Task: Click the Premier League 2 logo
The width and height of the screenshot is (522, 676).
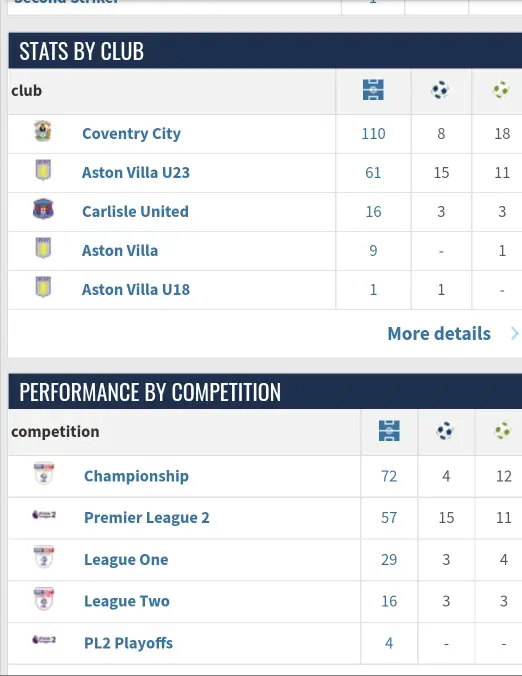Action: point(44,514)
